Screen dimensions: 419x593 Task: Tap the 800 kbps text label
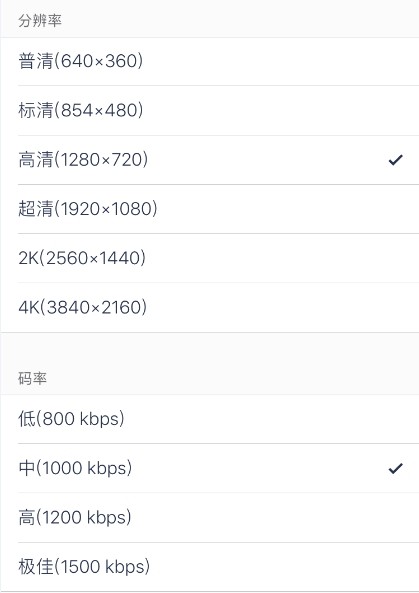(x=81, y=419)
